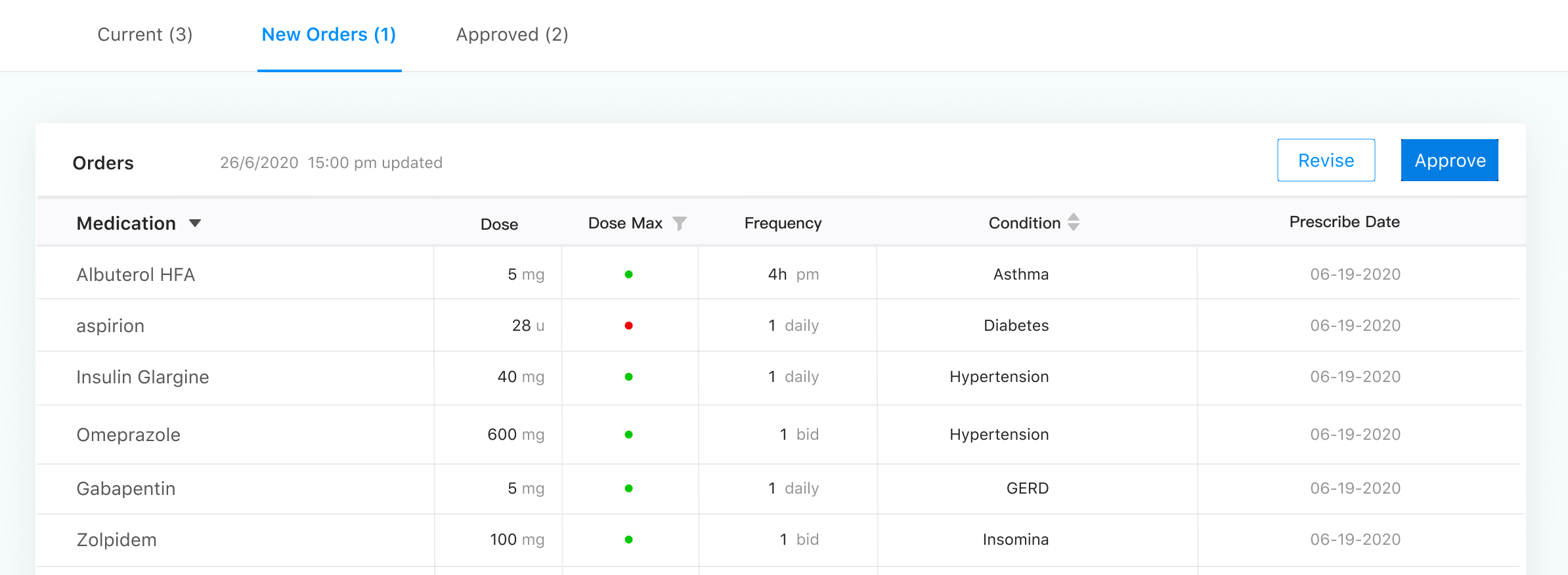Image resolution: width=1568 pixels, height=575 pixels.
Task: Select the New Orders (1) tab
Action: coord(329,35)
